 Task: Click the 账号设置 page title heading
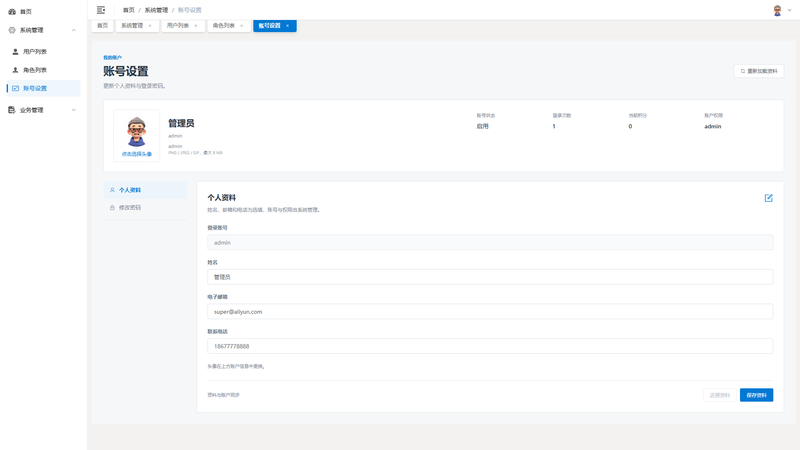pos(126,71)
